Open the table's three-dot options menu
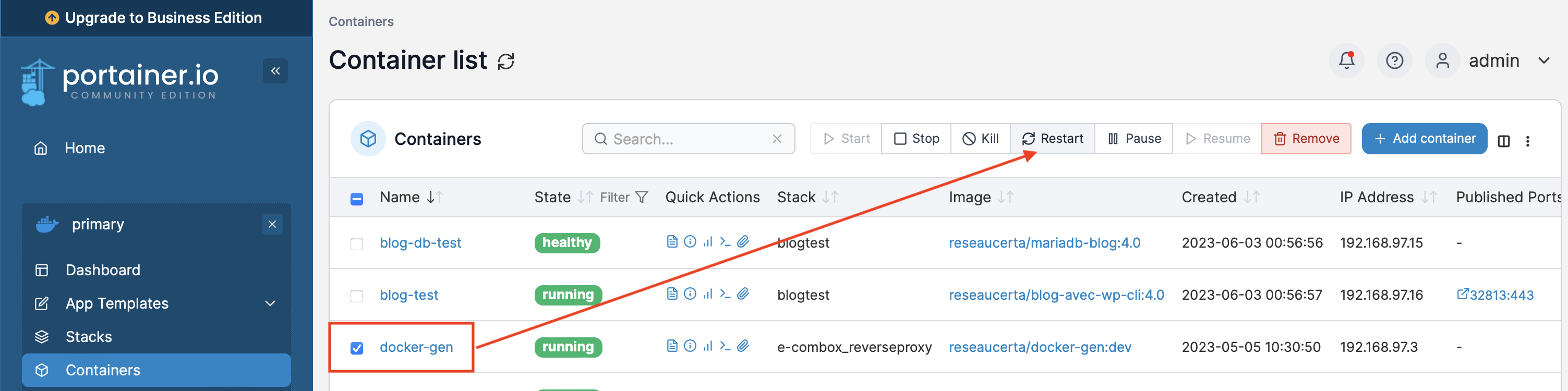Image resolution: width=1568 pixels, height=391 pixels. (1528, 141)
